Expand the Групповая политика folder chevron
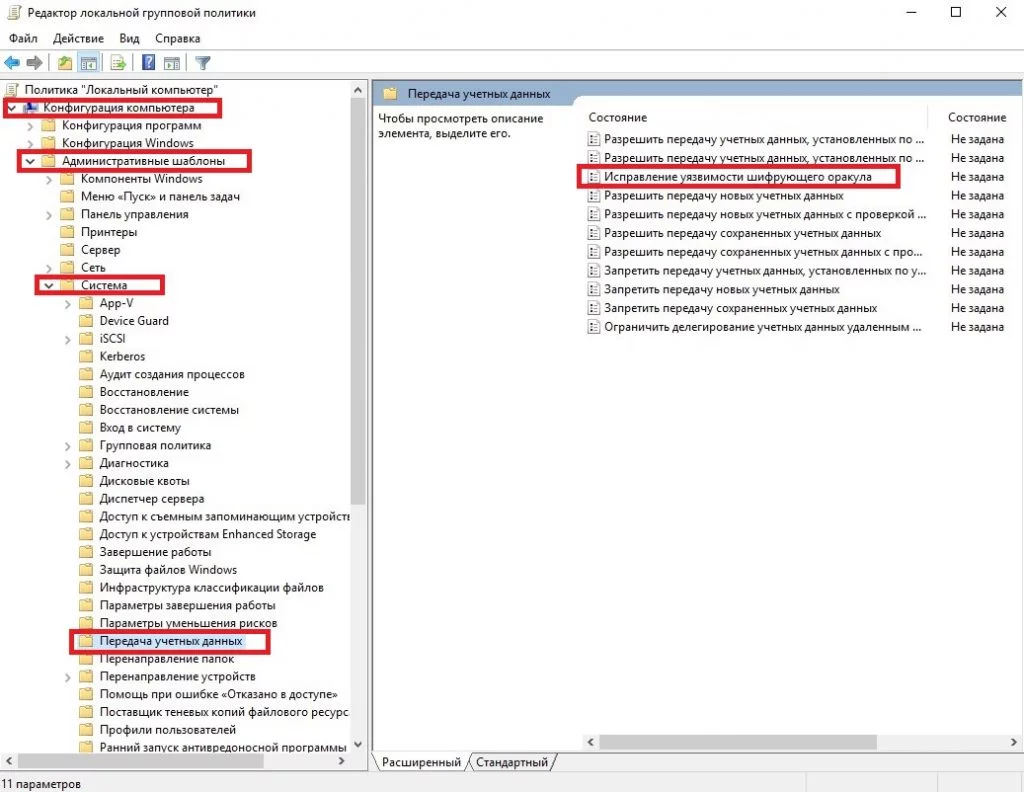Screen dimensions: 1024x792 pyautogui.click(x=68, y=446)
